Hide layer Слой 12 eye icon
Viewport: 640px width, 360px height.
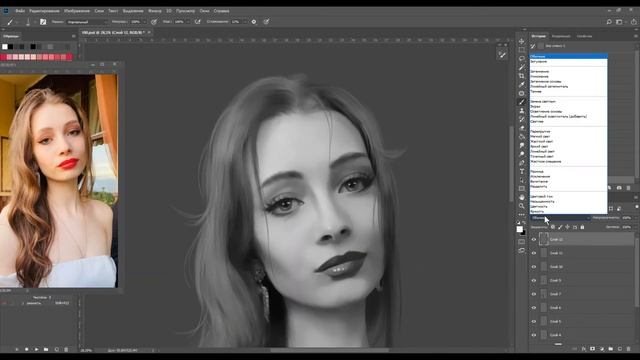pyautogui.click(x=533, y=239)
